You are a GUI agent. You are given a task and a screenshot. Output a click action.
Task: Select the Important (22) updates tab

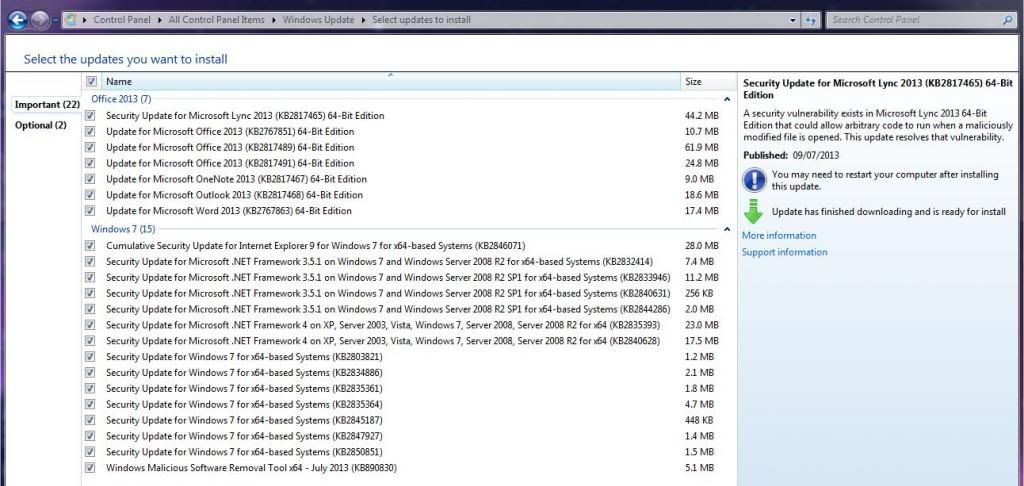[47, 104]
